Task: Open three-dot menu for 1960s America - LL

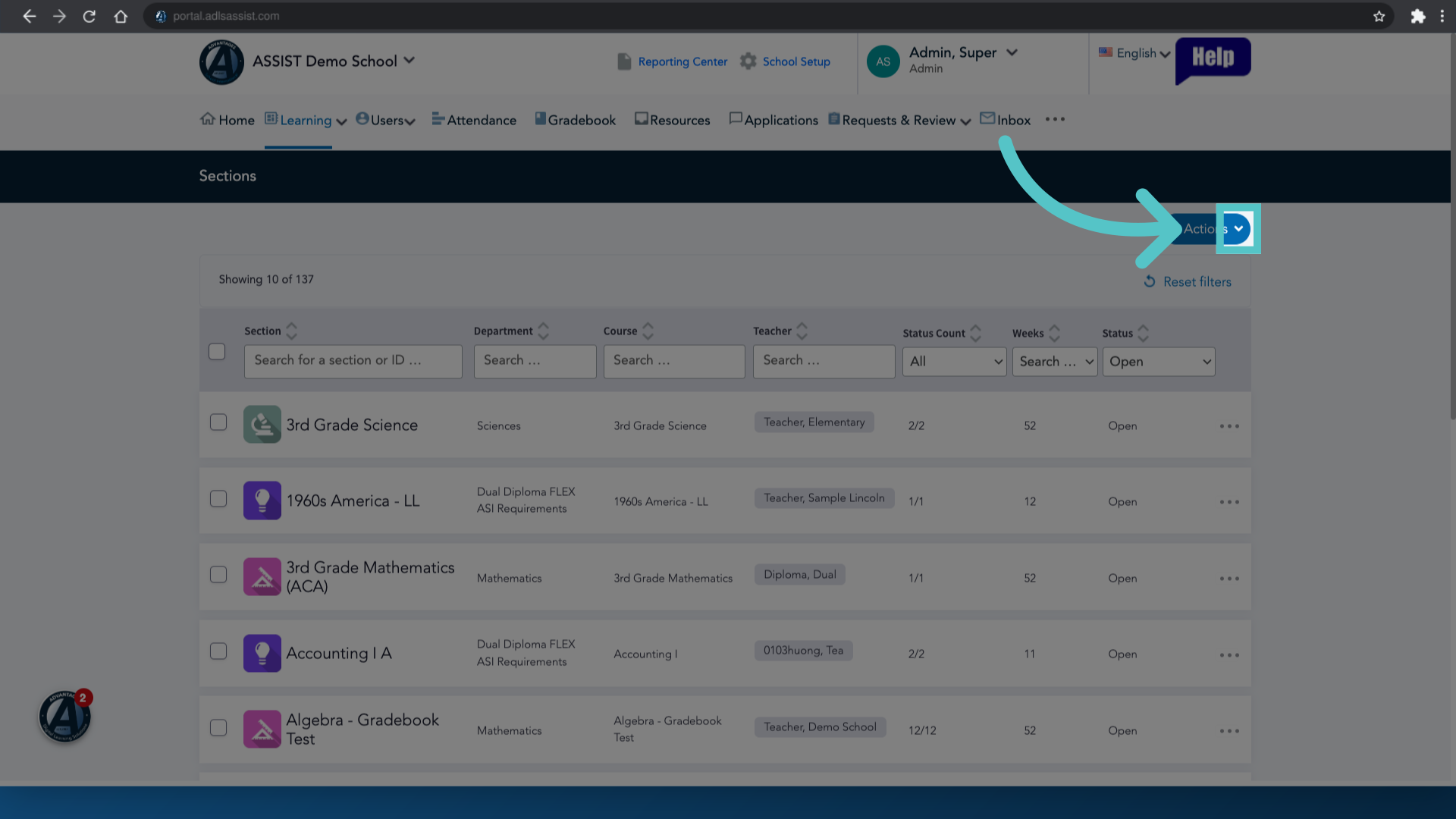Action: [x=1229, y=502]
